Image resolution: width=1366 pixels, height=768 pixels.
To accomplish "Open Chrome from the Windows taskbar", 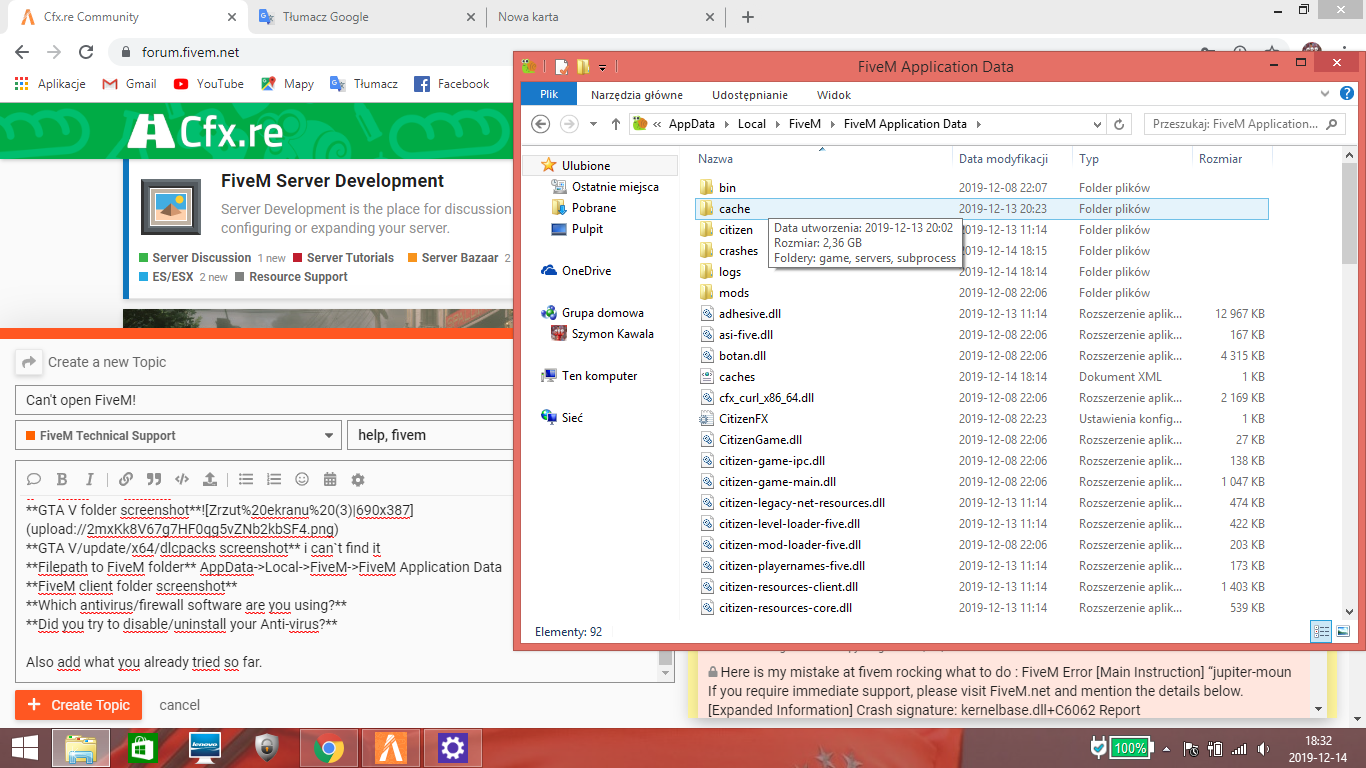I will pyautogui.click(x=327, y=748).
